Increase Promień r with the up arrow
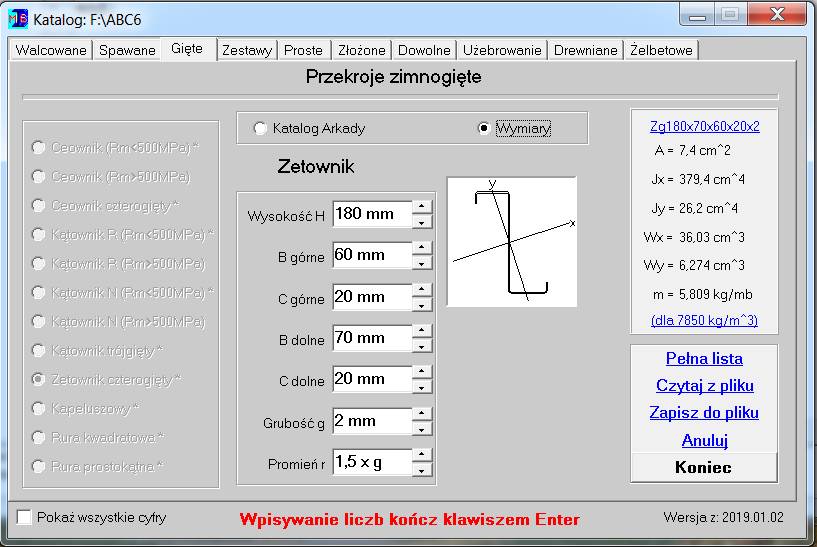 pyautogui.click(x=423, y=456)
